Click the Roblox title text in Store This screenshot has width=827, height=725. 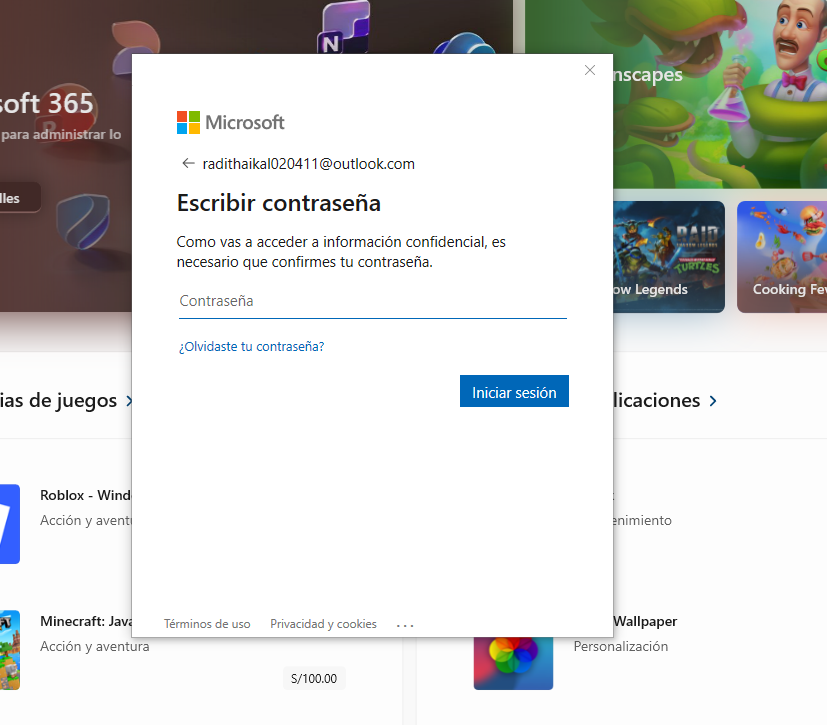point(85,495)
